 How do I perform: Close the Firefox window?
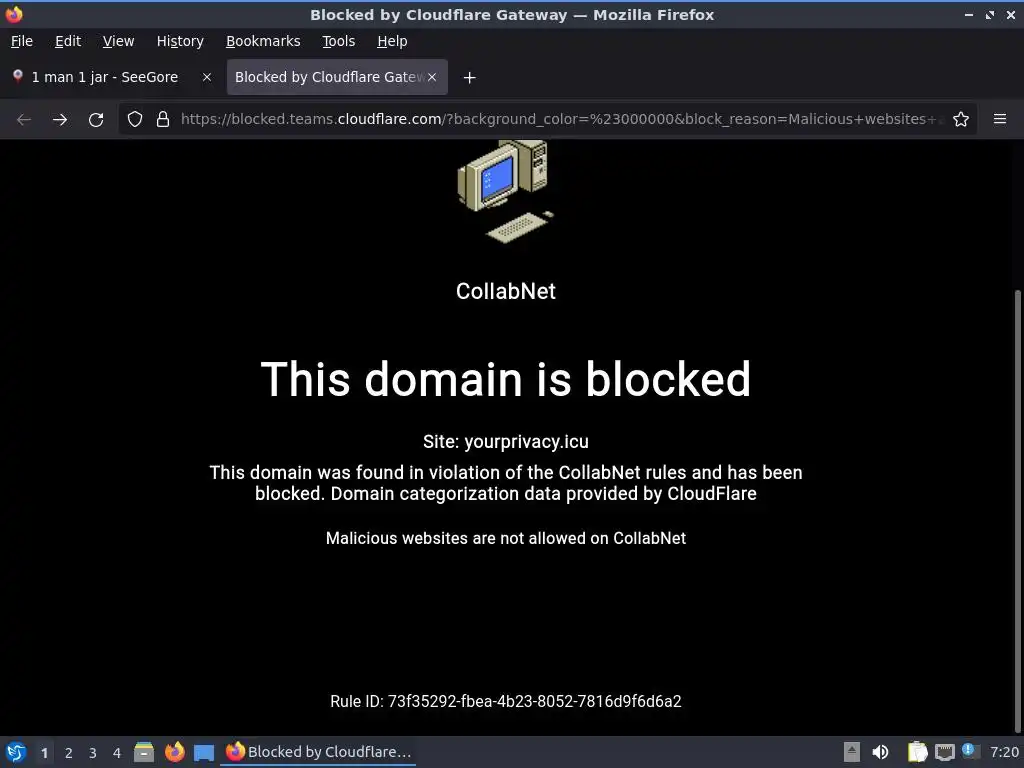[1011, 14]
